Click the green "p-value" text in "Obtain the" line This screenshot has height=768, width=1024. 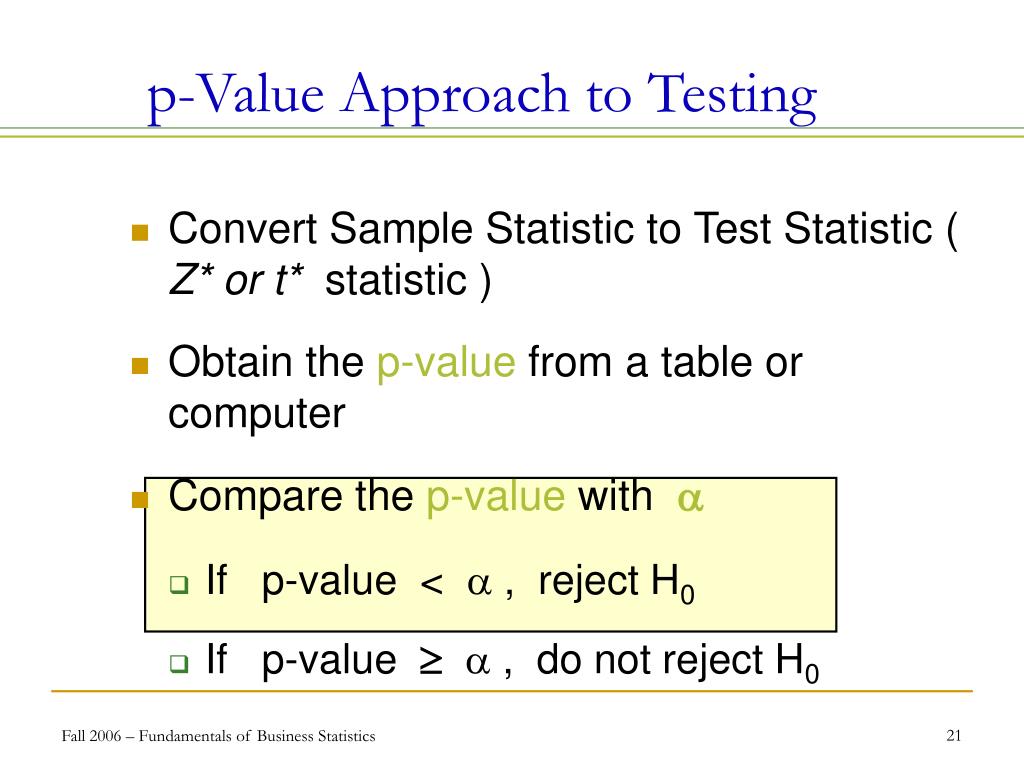(446, 362)
